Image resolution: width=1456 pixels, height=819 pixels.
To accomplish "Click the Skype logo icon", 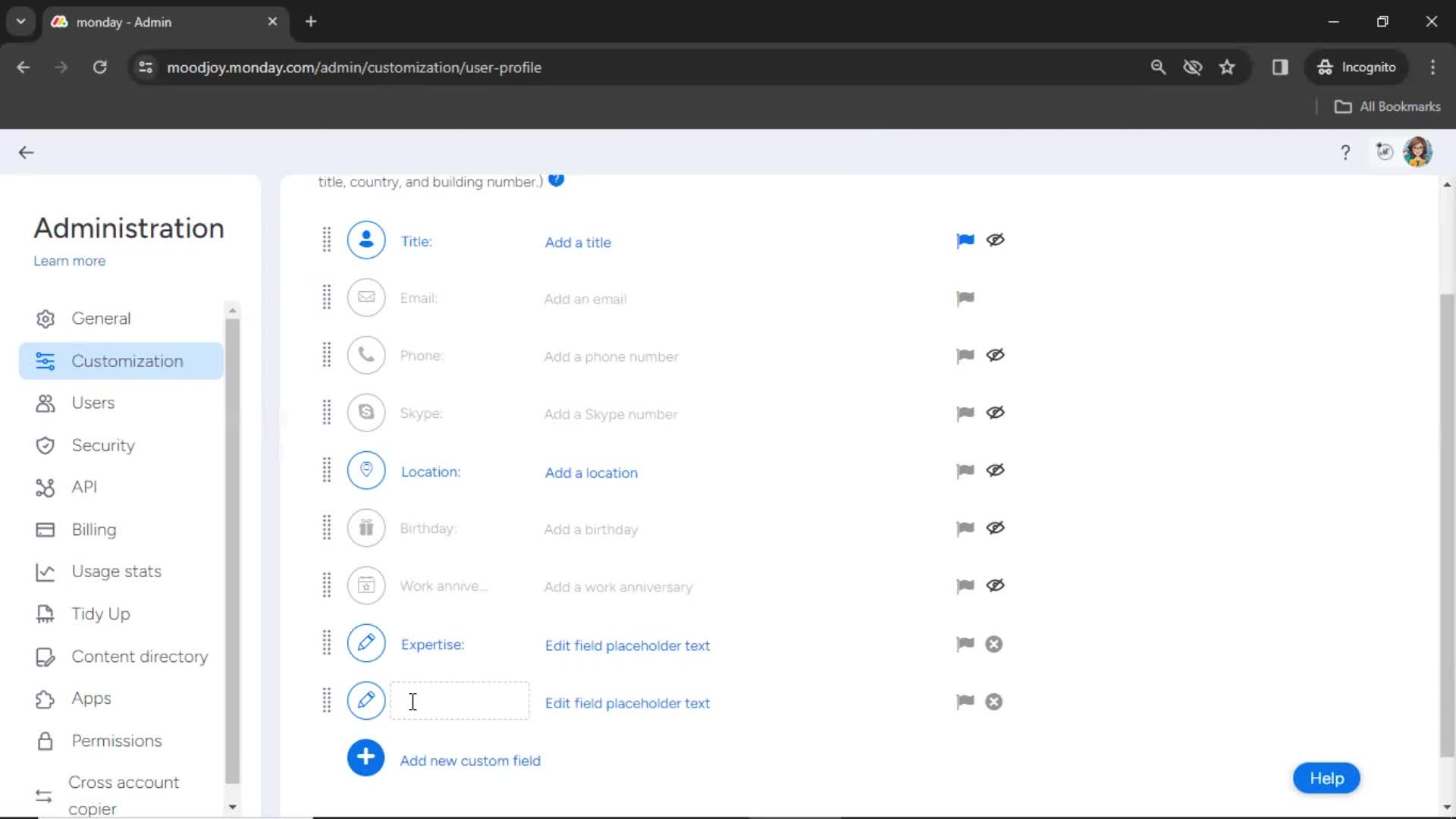I will click(x=365, y=413).
